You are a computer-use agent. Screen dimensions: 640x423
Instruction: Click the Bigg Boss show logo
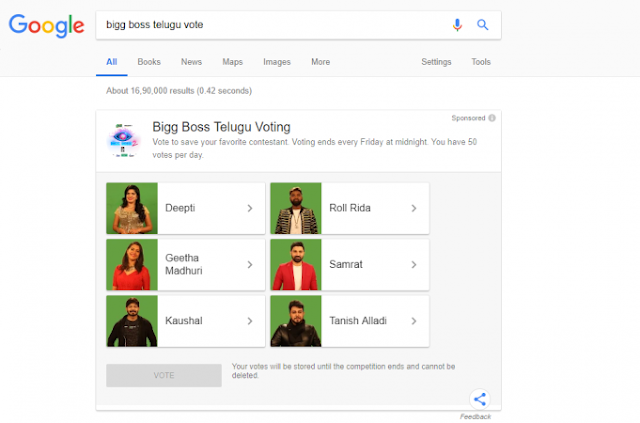click(123, 141)
